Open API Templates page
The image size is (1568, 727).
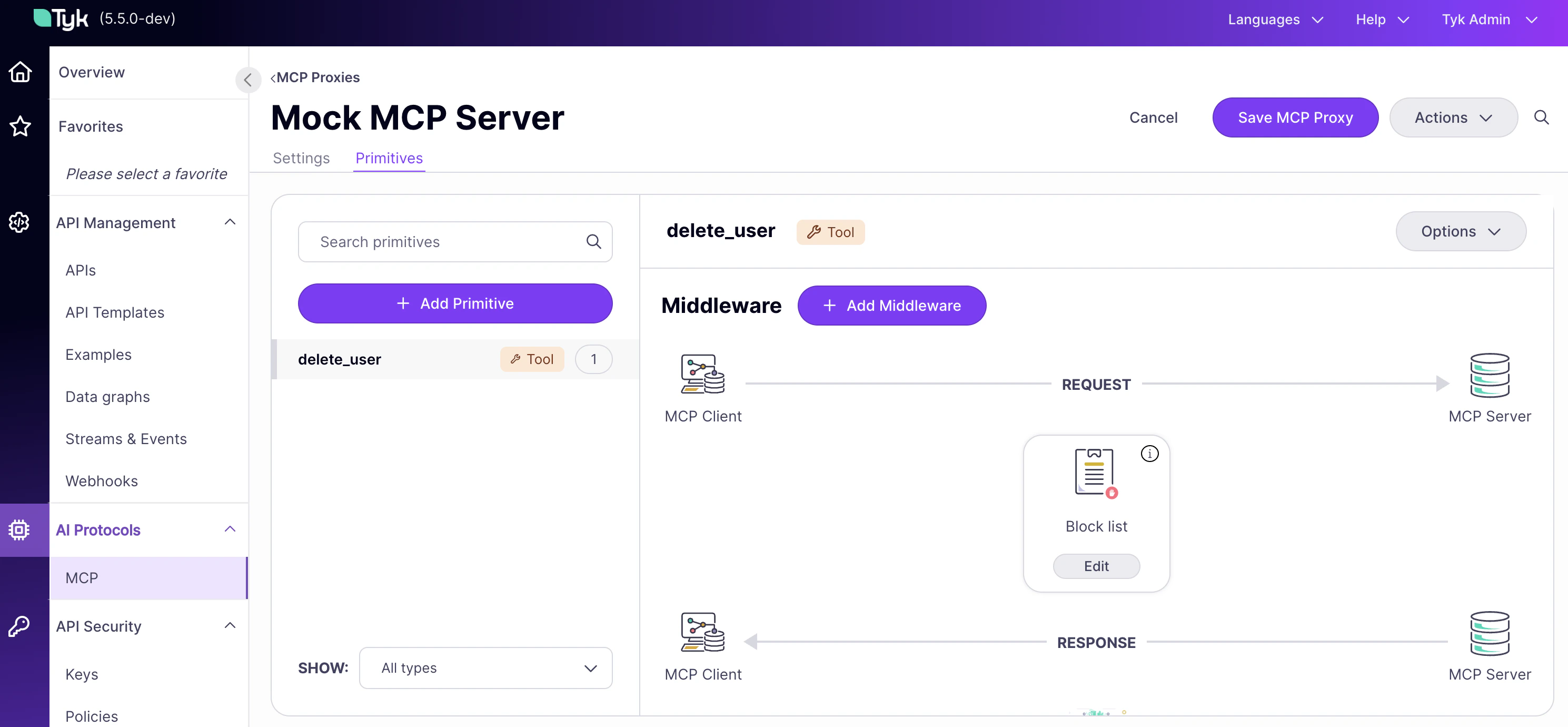click(114, 312)
